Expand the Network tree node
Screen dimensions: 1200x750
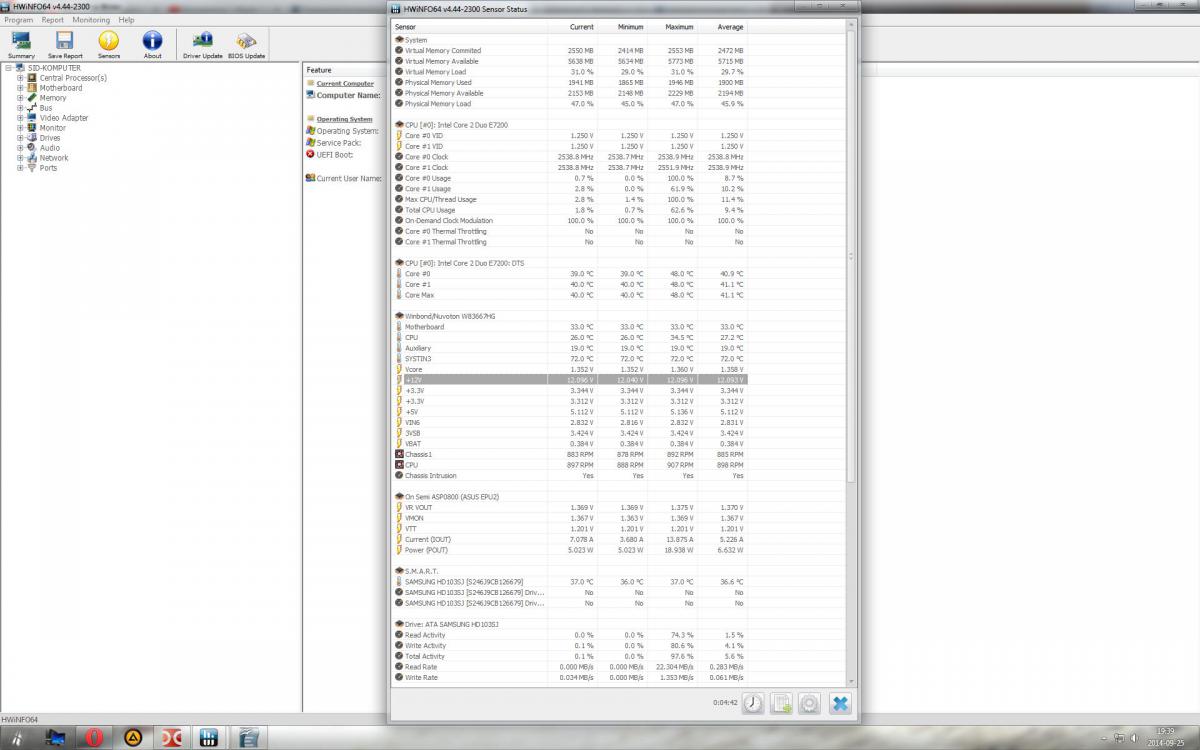coord(20,158)
